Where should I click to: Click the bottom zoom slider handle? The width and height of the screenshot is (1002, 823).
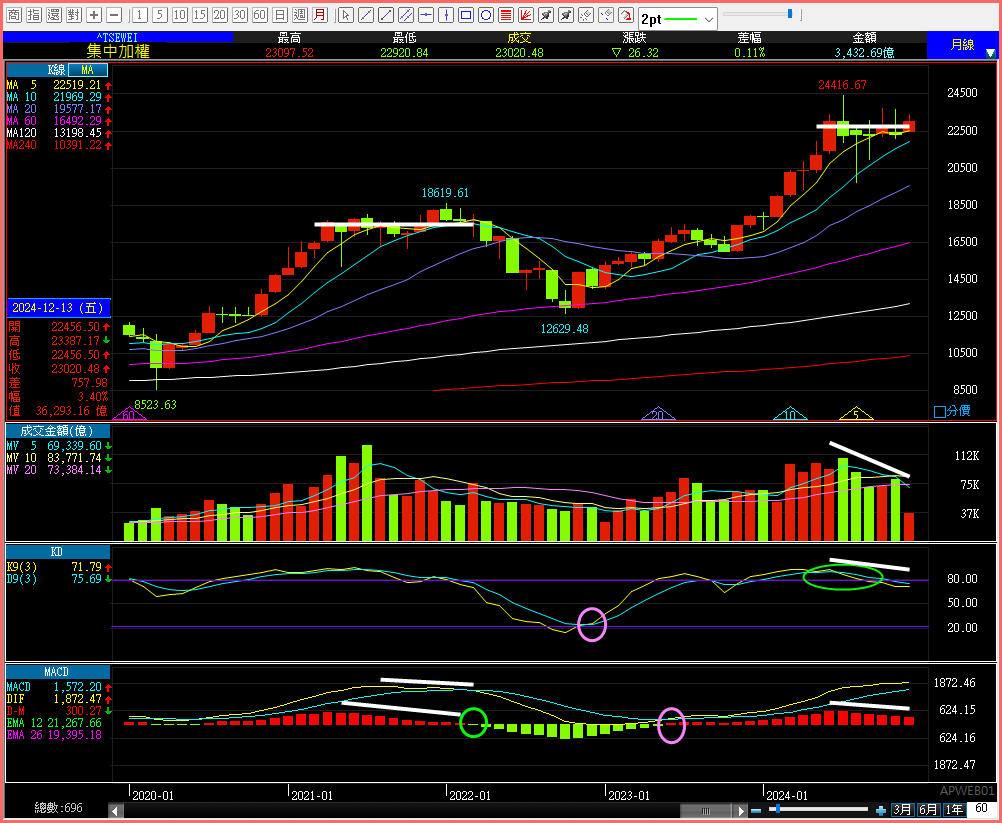778,810
